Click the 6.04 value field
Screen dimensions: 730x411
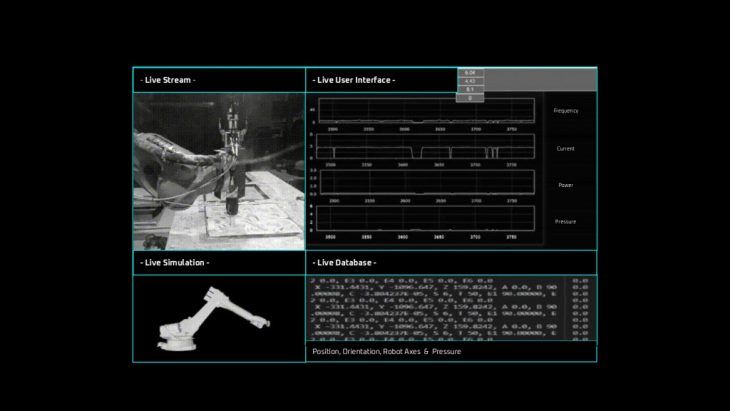pos(470,73)
